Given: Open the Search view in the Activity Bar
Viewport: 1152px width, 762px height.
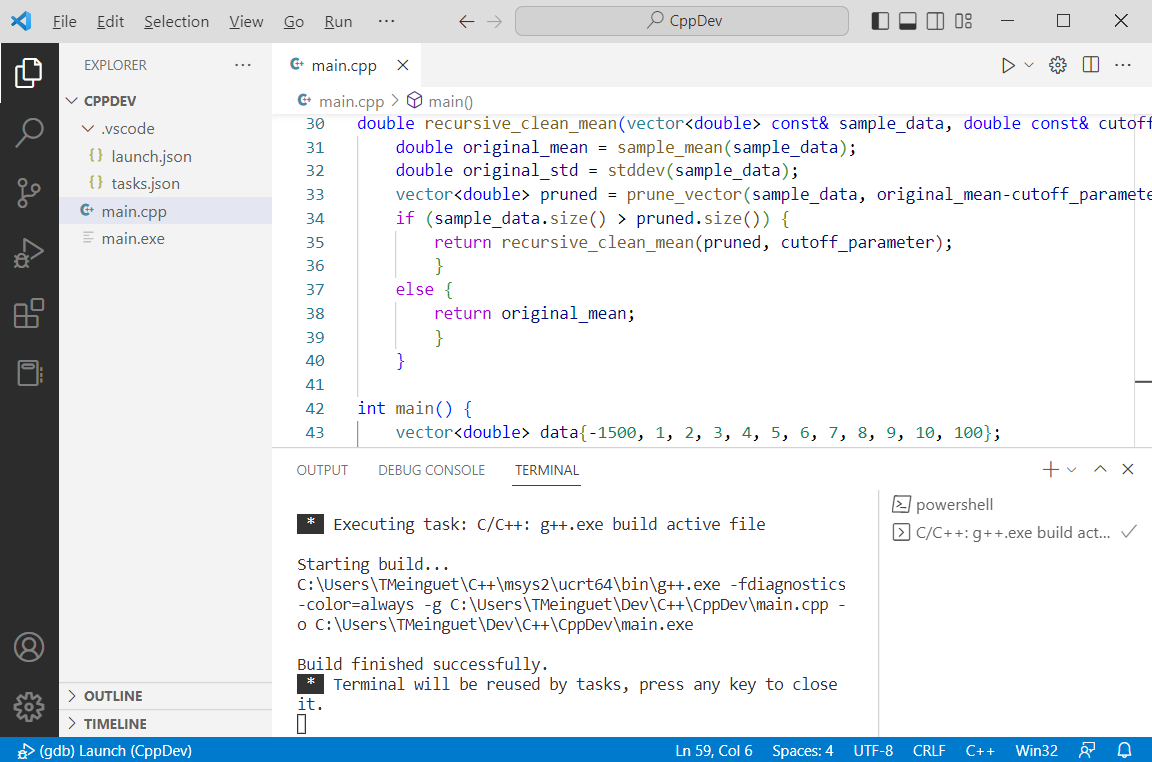Looking at the screenshot, I should [30, 131].
